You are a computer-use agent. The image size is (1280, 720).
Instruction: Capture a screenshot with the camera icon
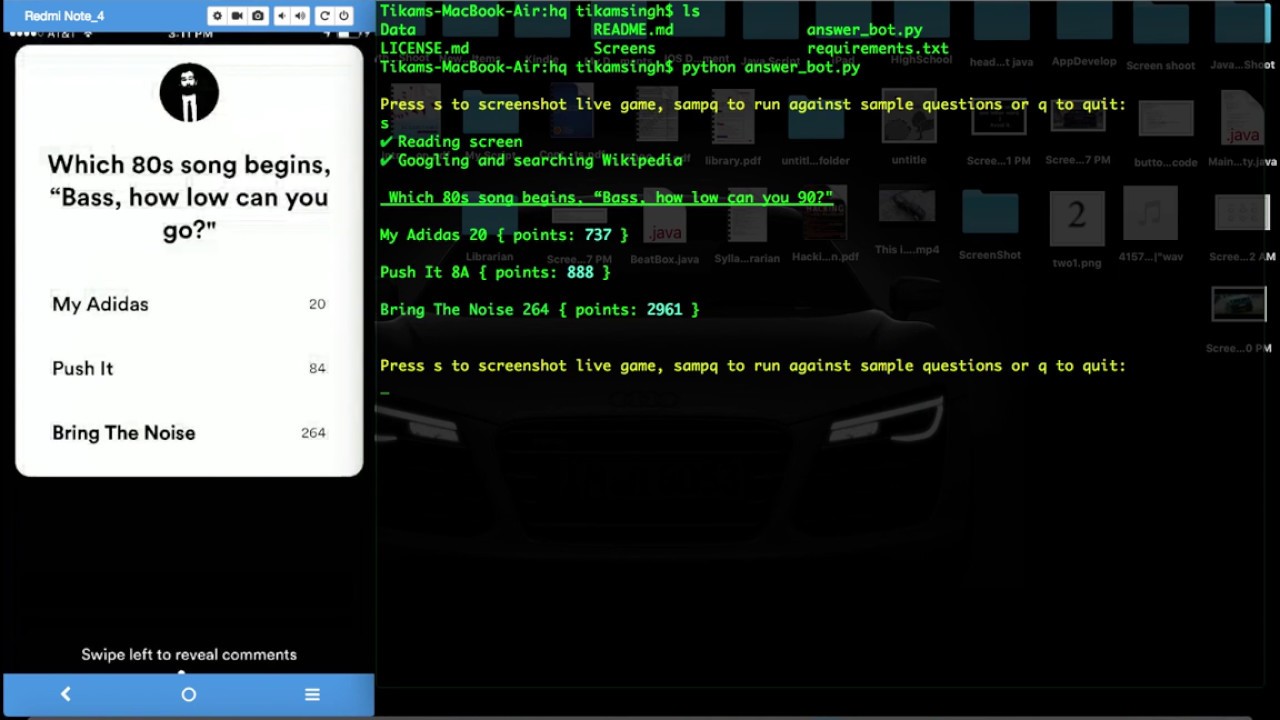(x=258, y=16)
